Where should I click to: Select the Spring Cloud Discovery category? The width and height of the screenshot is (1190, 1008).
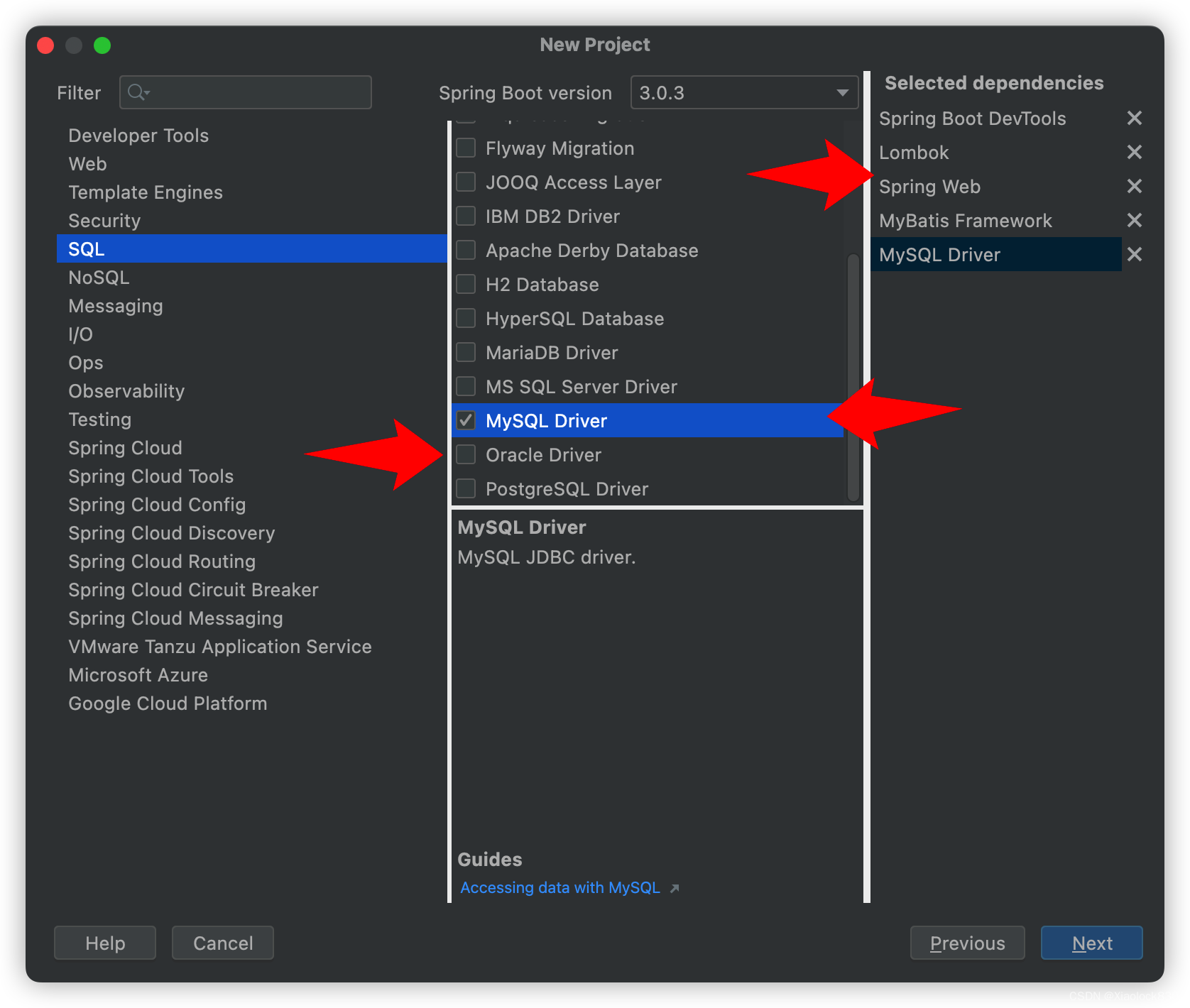pyautogui.click(x=252, y=532)
